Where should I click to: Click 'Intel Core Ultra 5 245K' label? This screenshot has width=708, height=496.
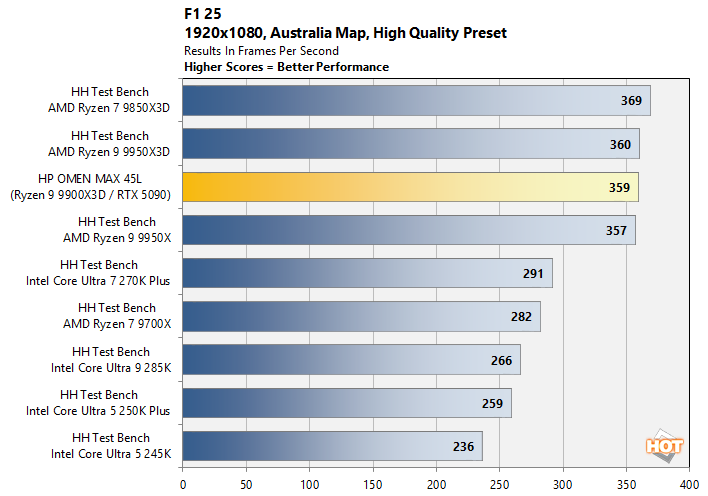pyautogui.click(x=111, y=454)
